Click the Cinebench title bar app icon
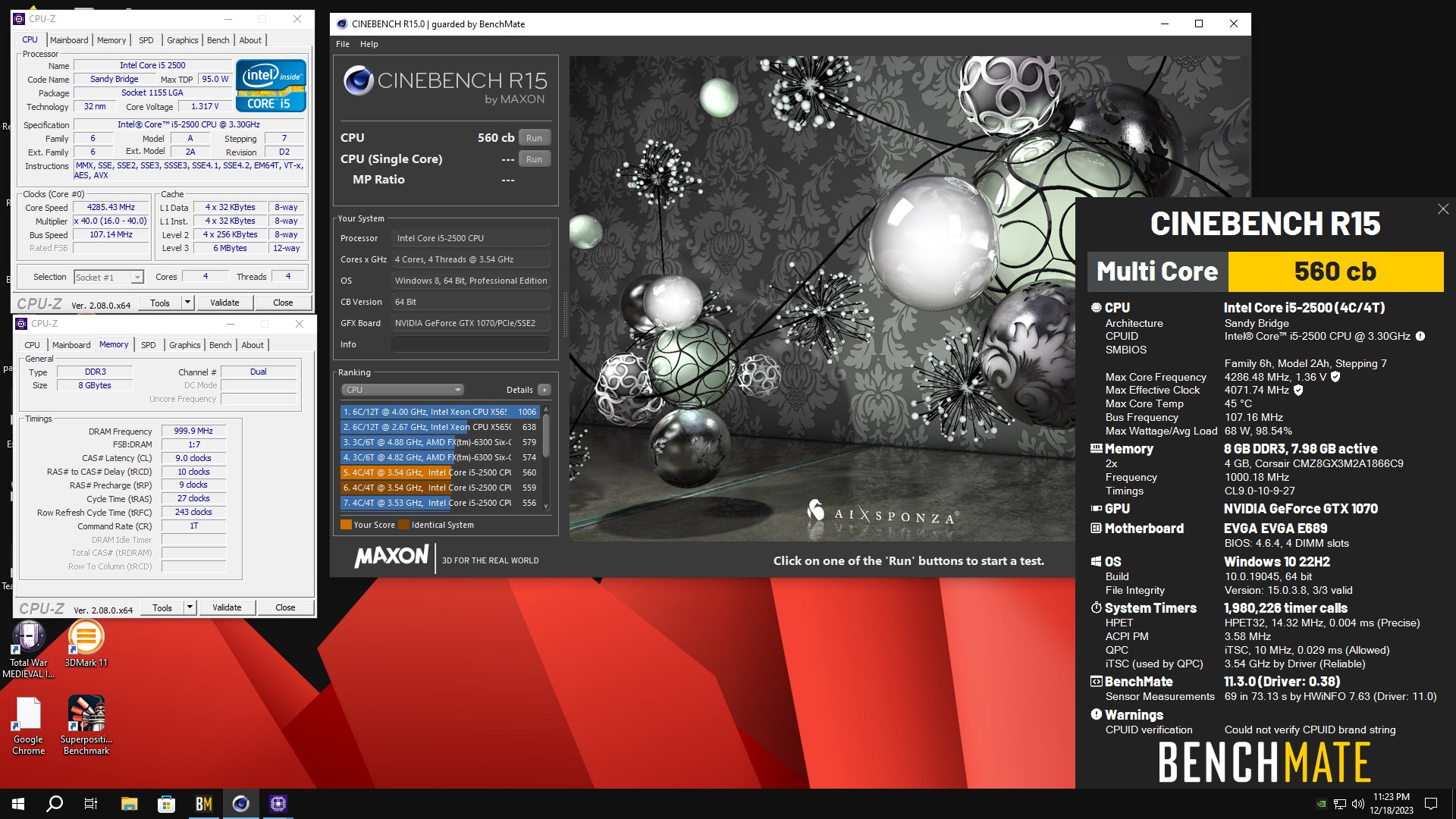The image size is (1456, 819). [x=342, y=24]
